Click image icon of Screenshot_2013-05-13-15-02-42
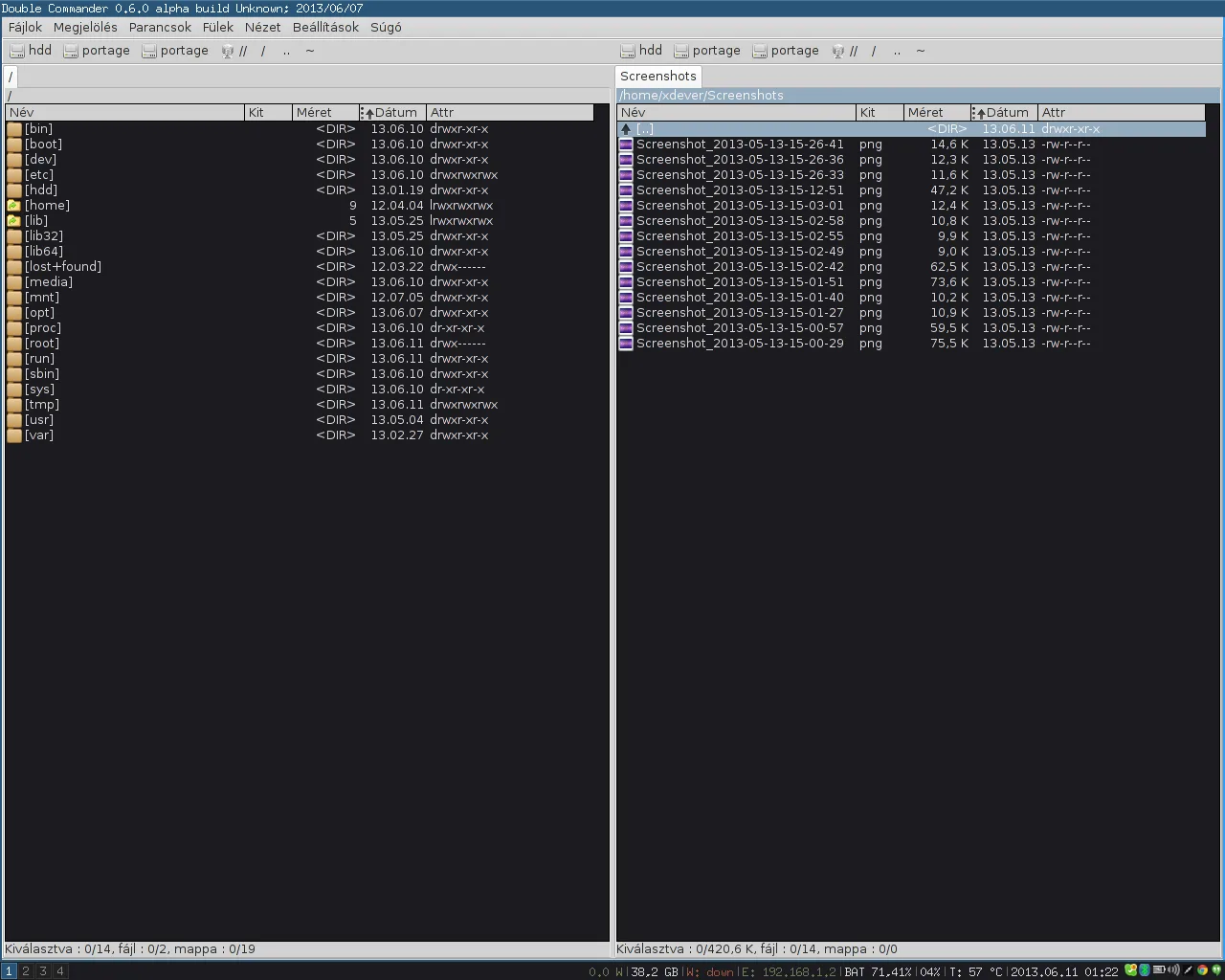1225x980 pixels. (x=626, y=267)
